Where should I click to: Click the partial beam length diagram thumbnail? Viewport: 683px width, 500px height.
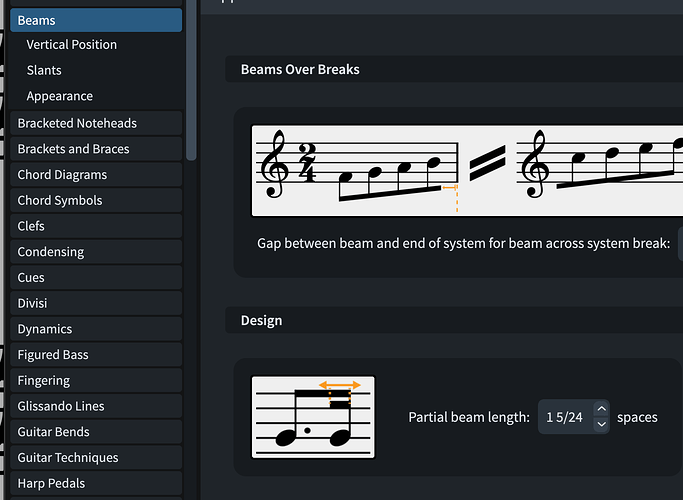tap(313, 417)
